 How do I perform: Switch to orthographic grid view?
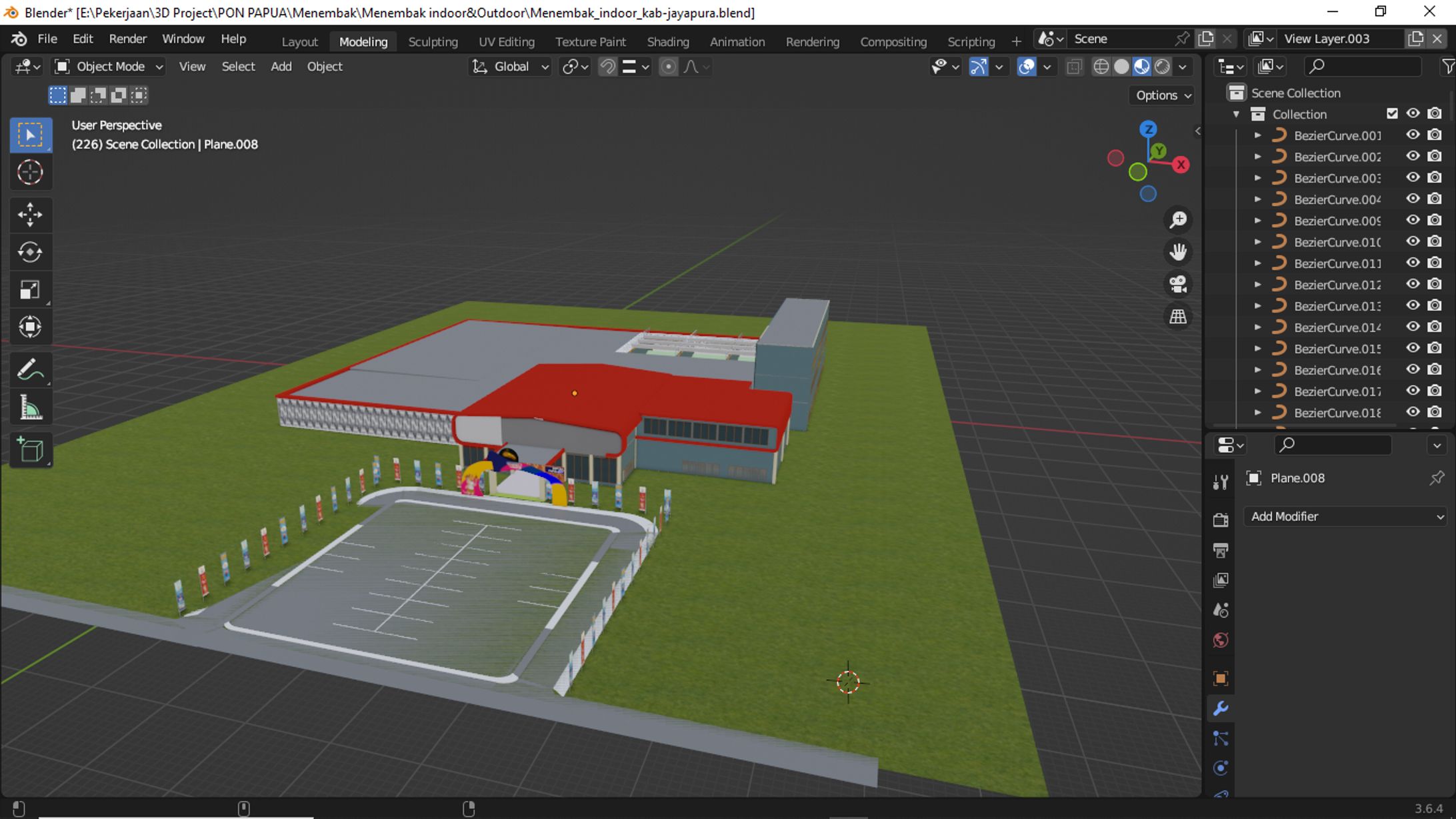pos(1178,317)
